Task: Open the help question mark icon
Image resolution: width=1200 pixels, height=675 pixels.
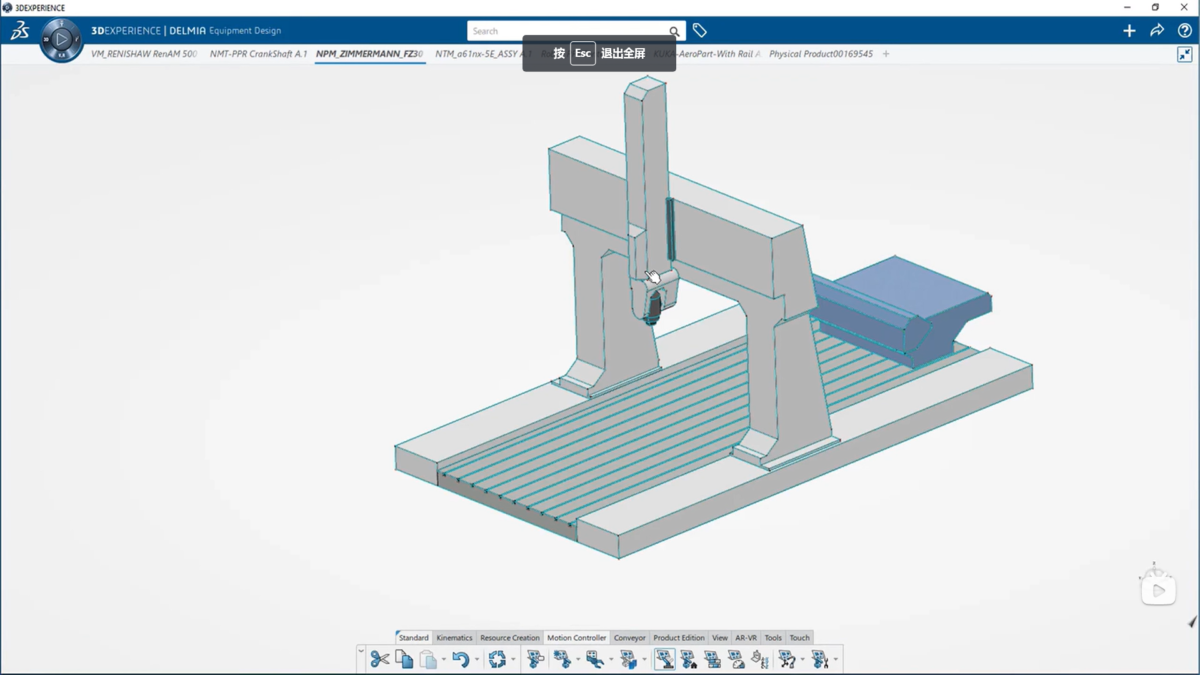Action: pyautogui.click(x=1184, y=31)
